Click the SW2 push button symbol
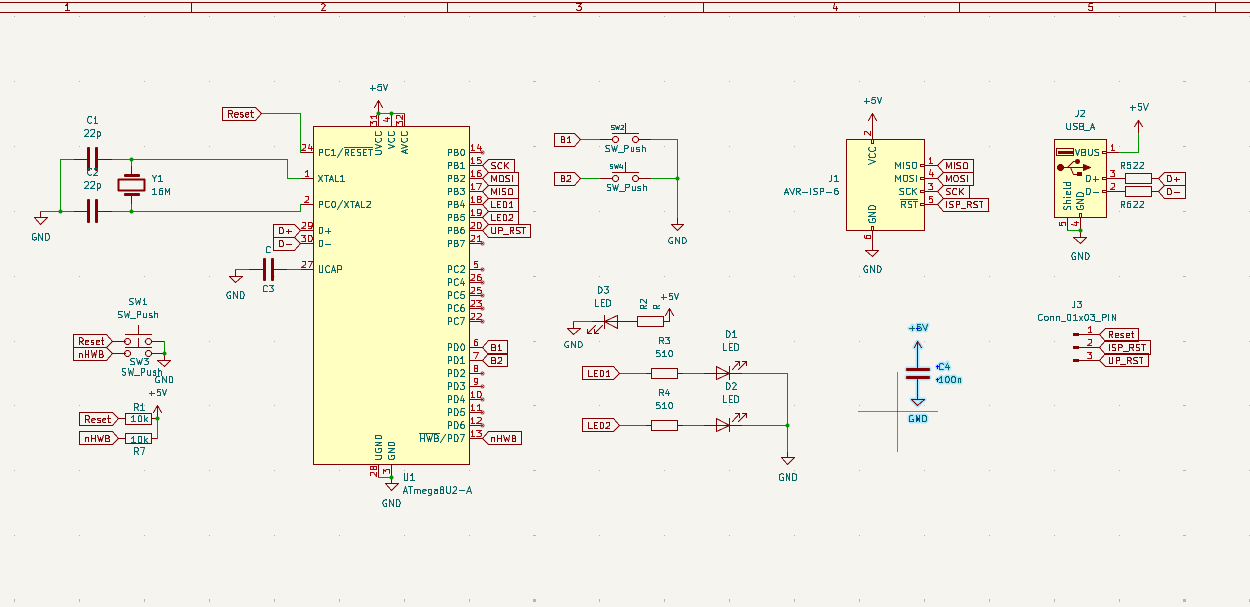Image resolution: width=1250 pixels, height=607 pixels. [625, 139]
